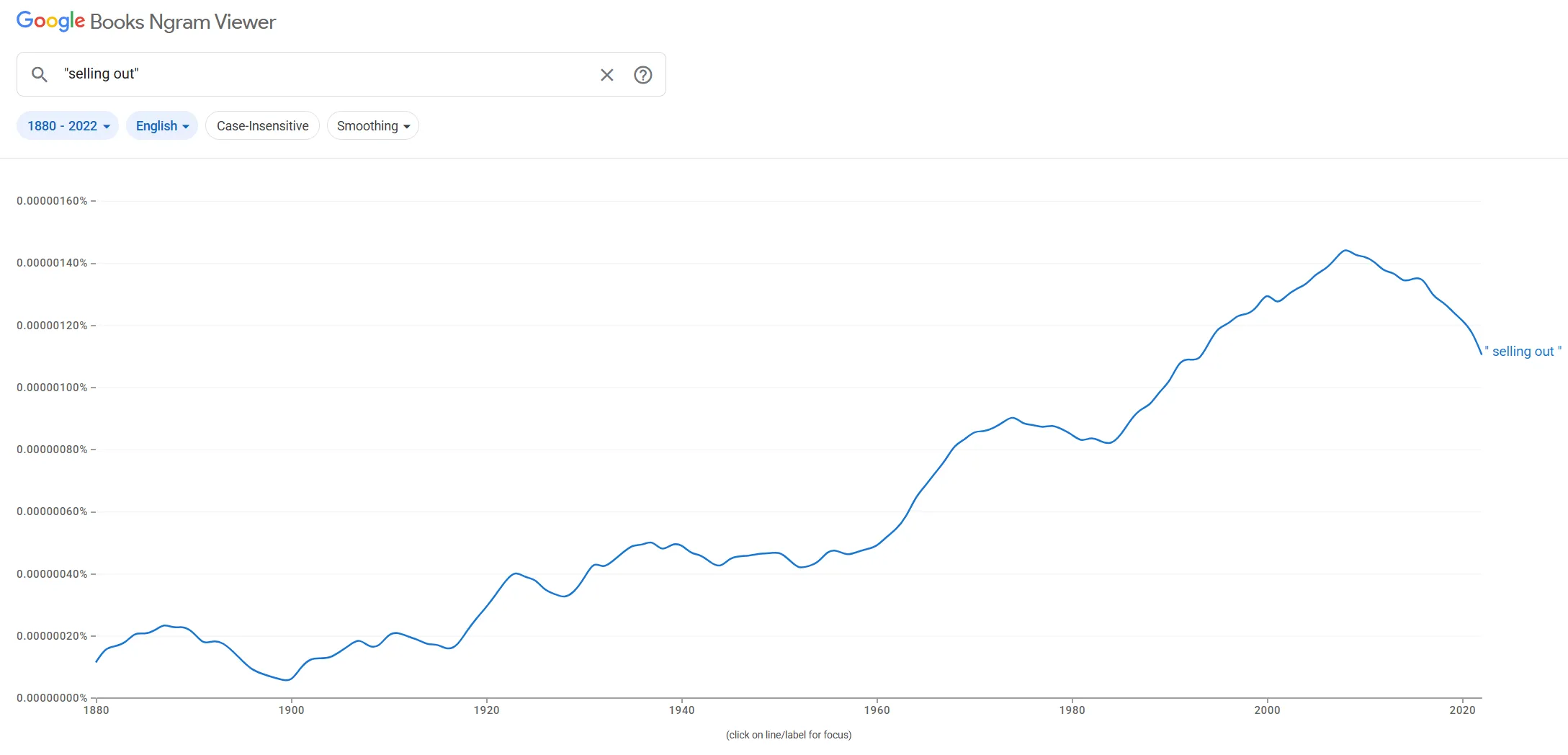Click the 1900 x-axis year label
Viewport: 1568px width, 755px height.
291,710
